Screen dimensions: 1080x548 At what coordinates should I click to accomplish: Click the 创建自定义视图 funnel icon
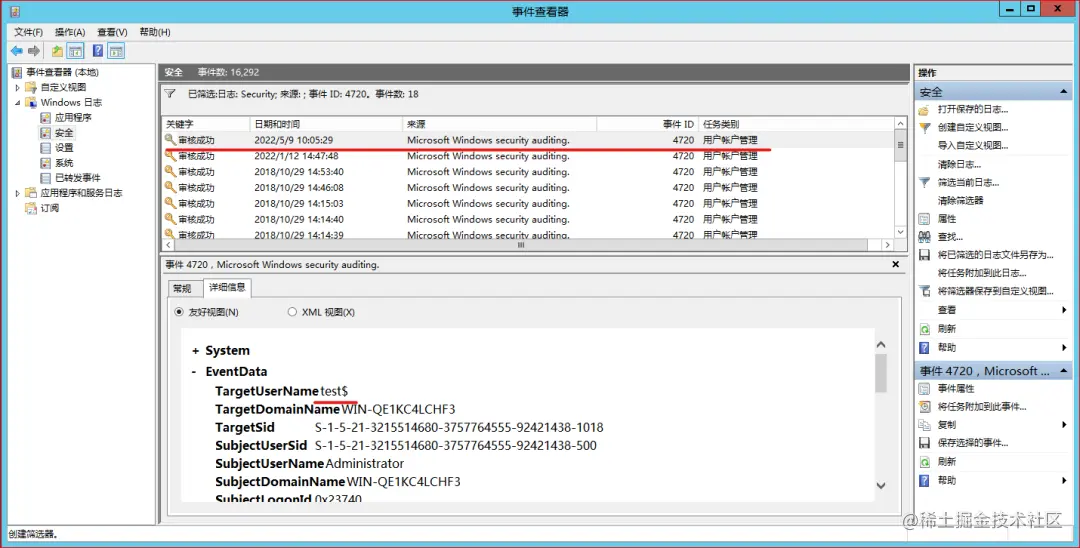coord(925,127)
